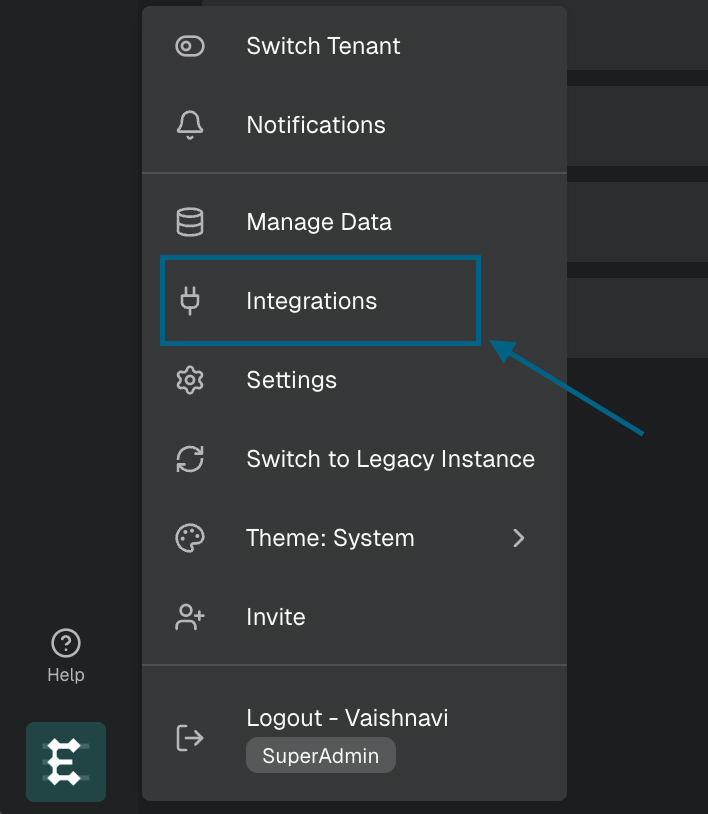
Task: Click the Integrations plug icon
Action: [x=190, y=301]
